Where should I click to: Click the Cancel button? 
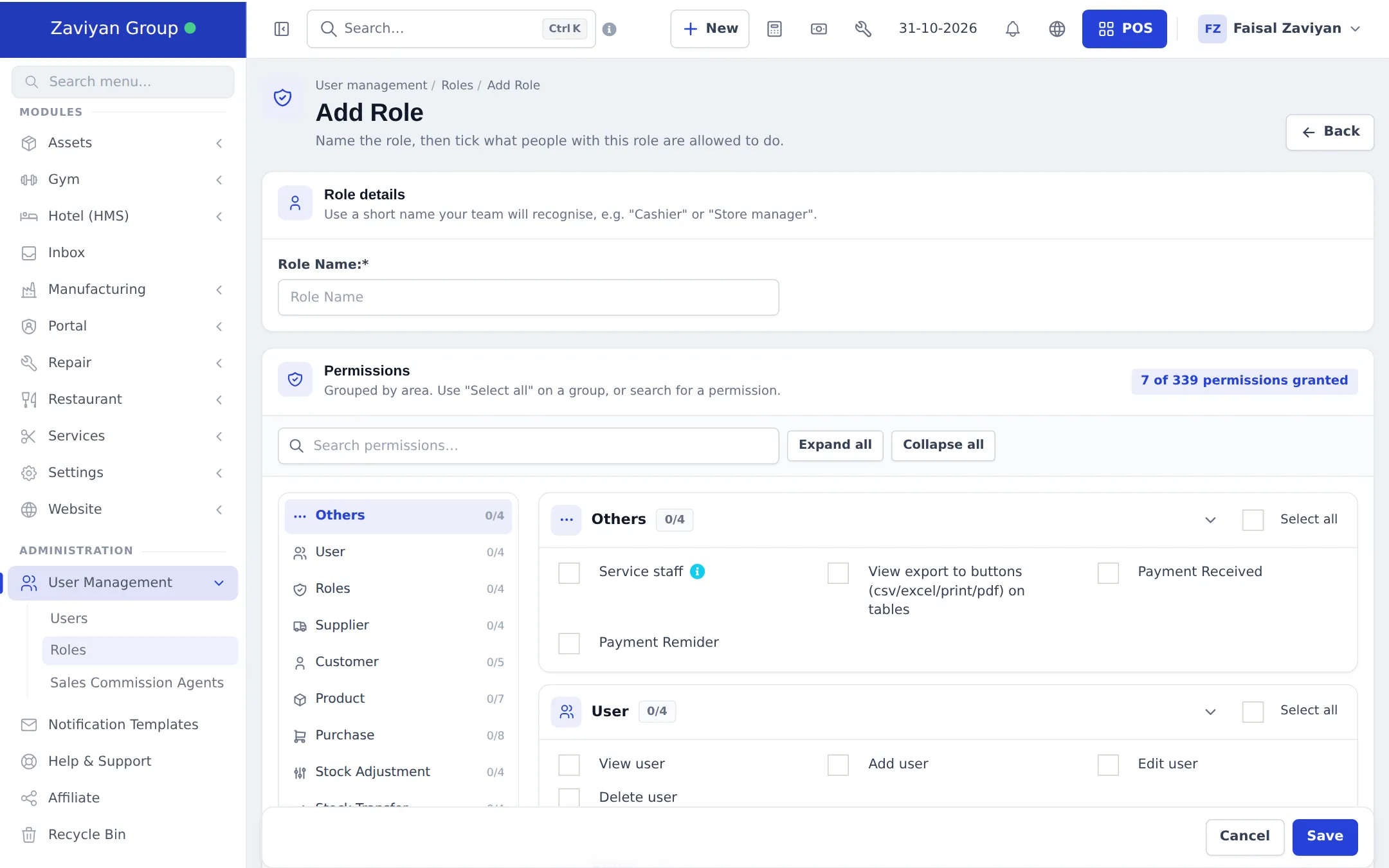(x=1244, y=836)
